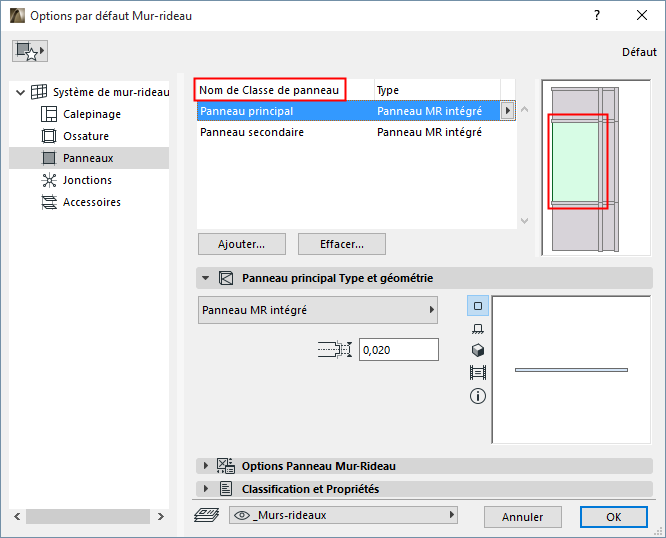Select the Panneaux page
Image resolution: width=666 pixels, height=538 pixels.
(89, 158)
